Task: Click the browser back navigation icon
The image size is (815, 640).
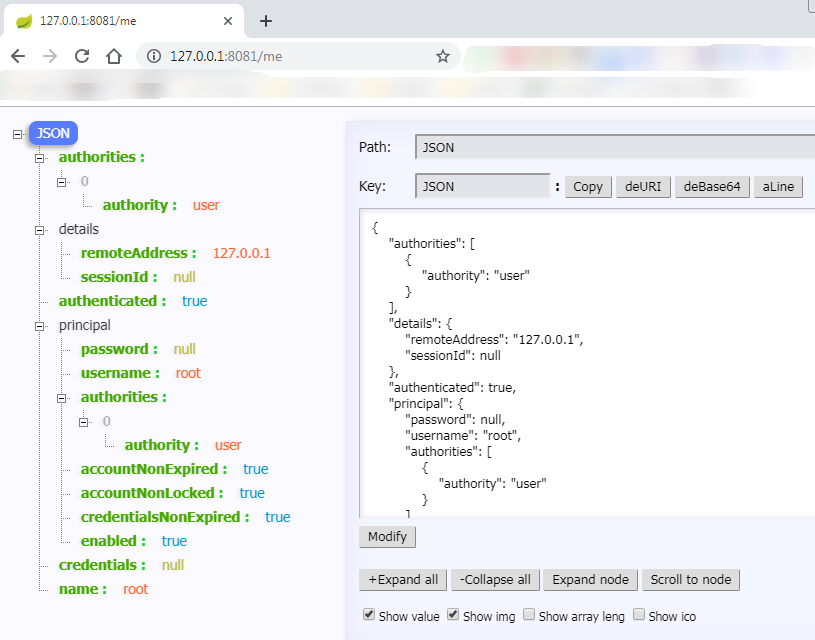Action: click(x=18, y=57)
